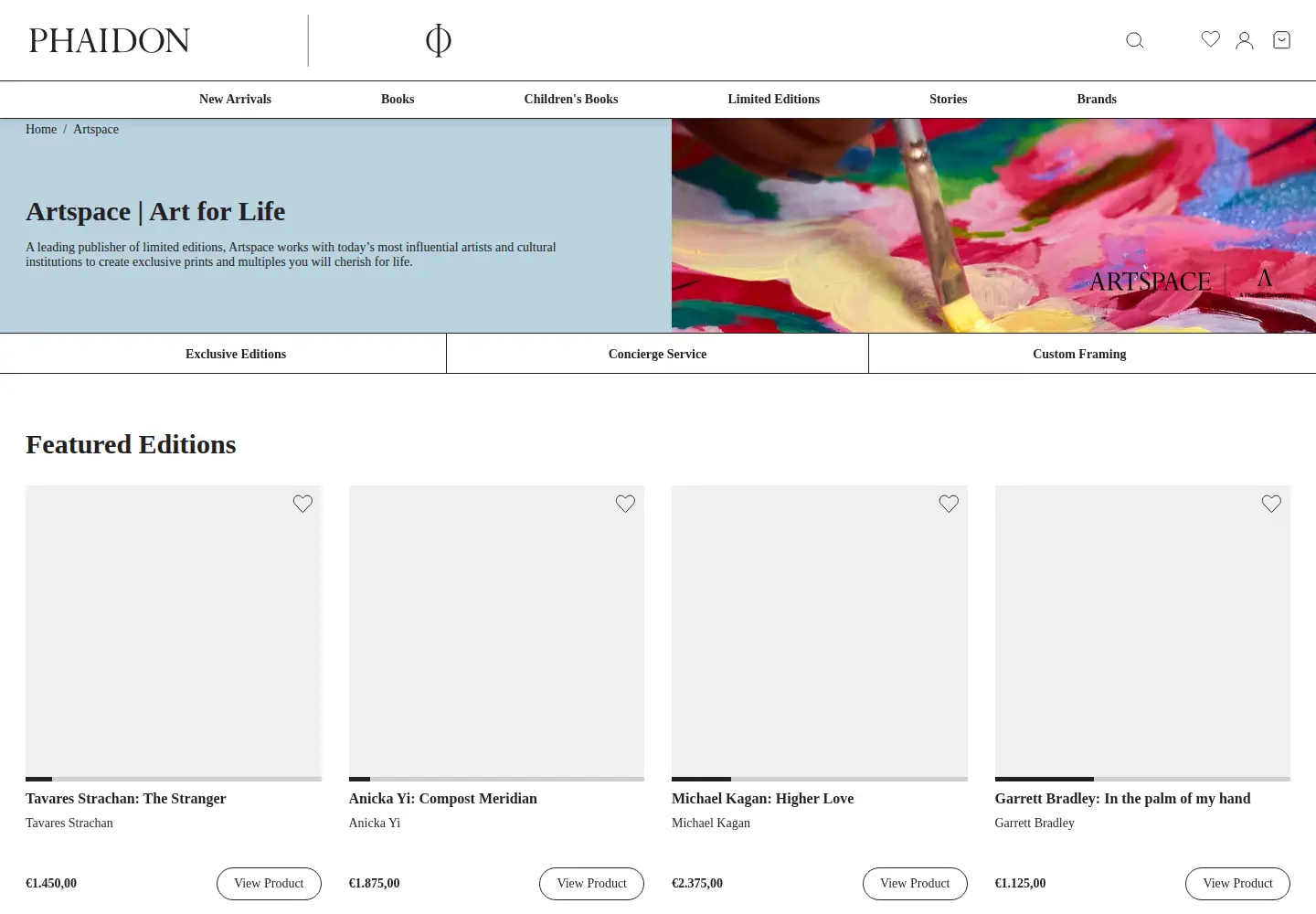Favorite Tavares Strachan: The Stranger with heart
The image size is (1316, 914).
302,504
